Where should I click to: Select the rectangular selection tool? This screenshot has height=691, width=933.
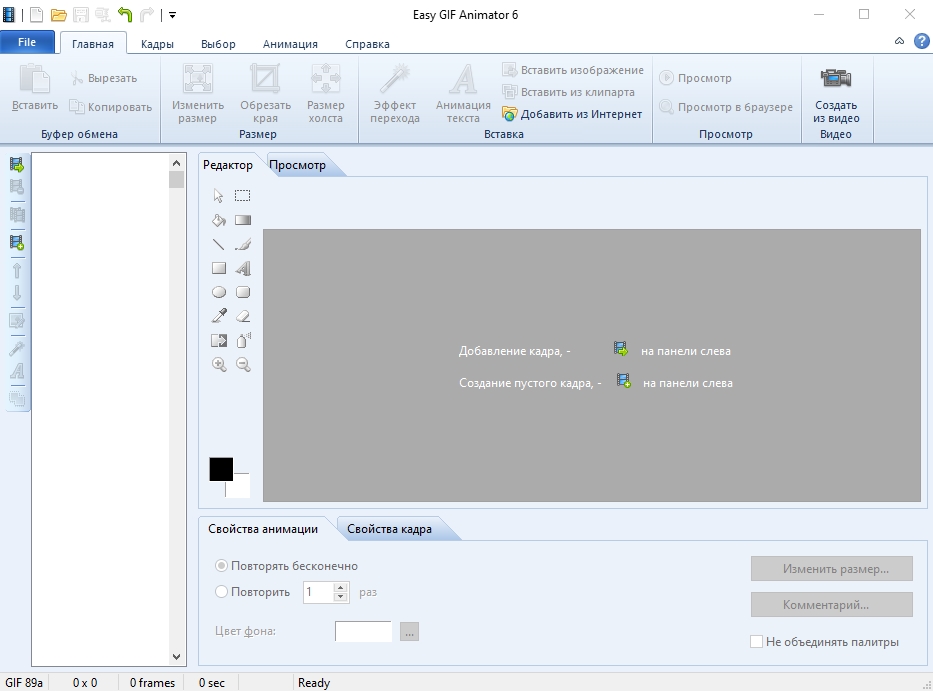[x=242, y=196]
